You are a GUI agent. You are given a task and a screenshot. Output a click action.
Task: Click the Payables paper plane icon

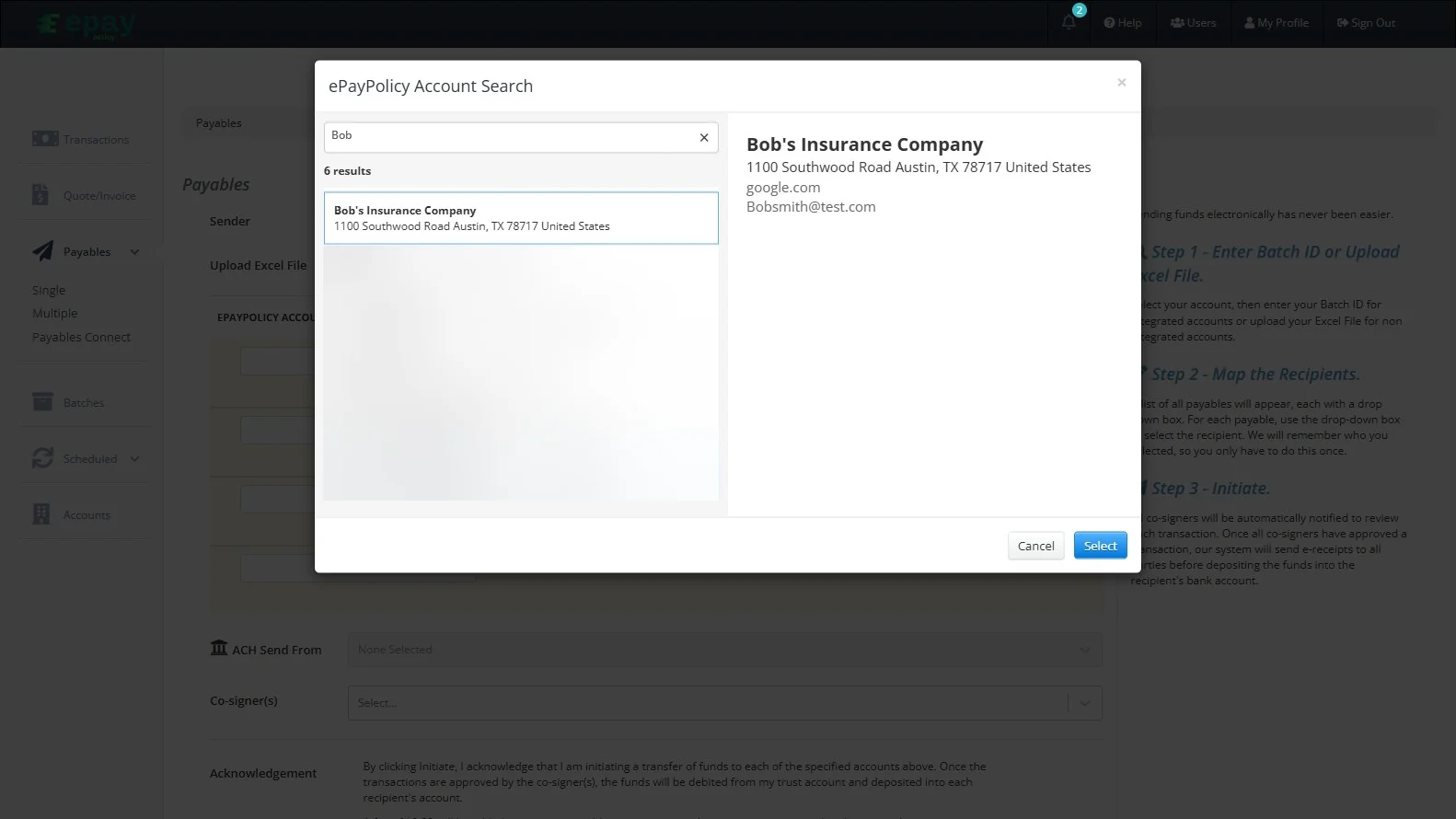pyautogui.click(x=42, y=251)
